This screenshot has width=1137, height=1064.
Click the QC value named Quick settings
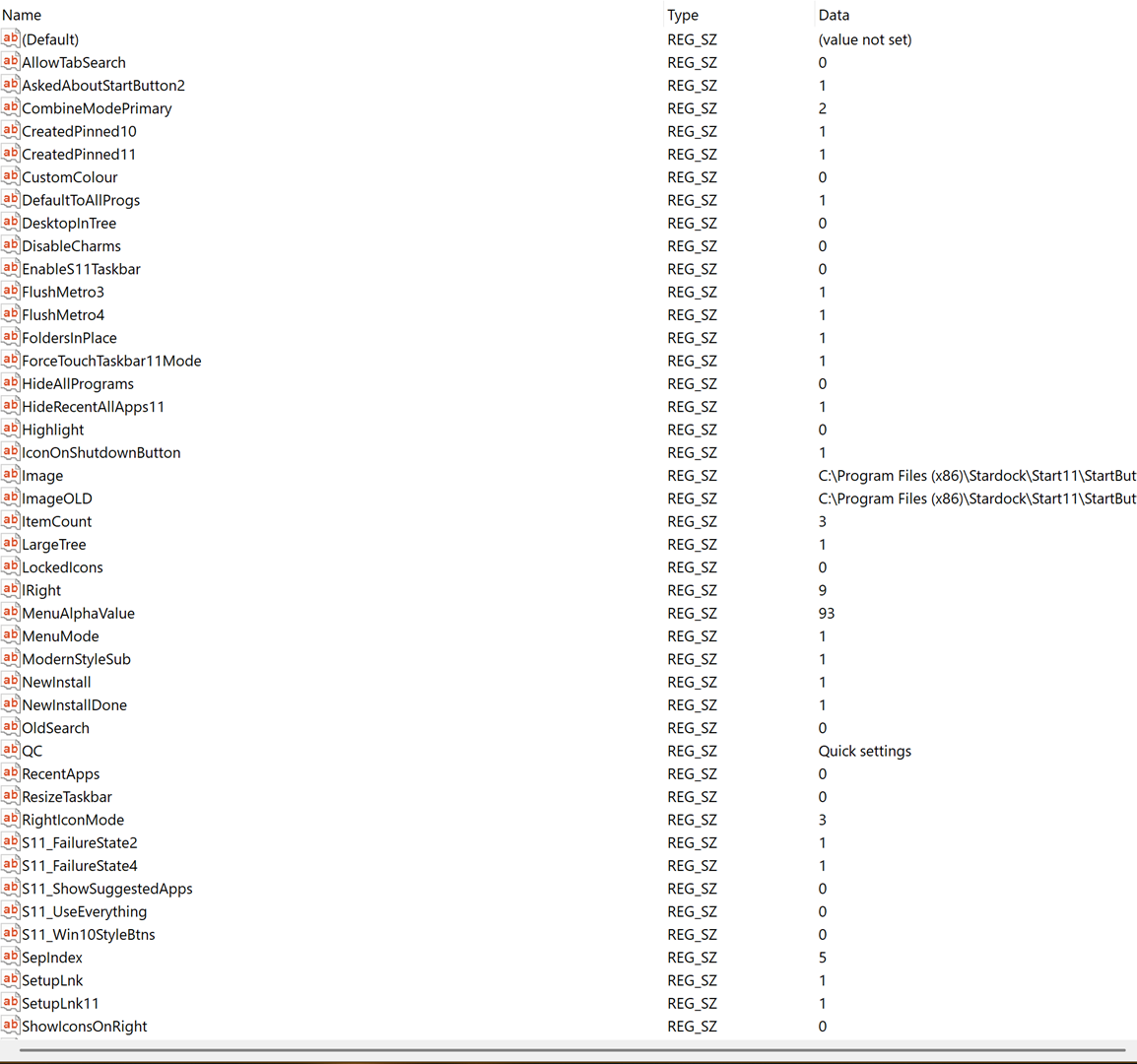point(864,751)
